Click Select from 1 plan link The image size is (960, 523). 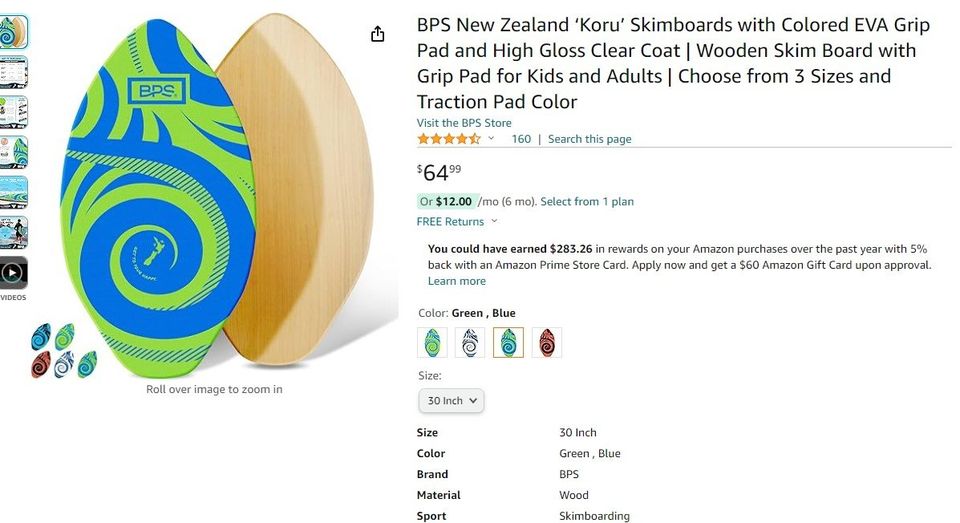(x=587, y=202)
